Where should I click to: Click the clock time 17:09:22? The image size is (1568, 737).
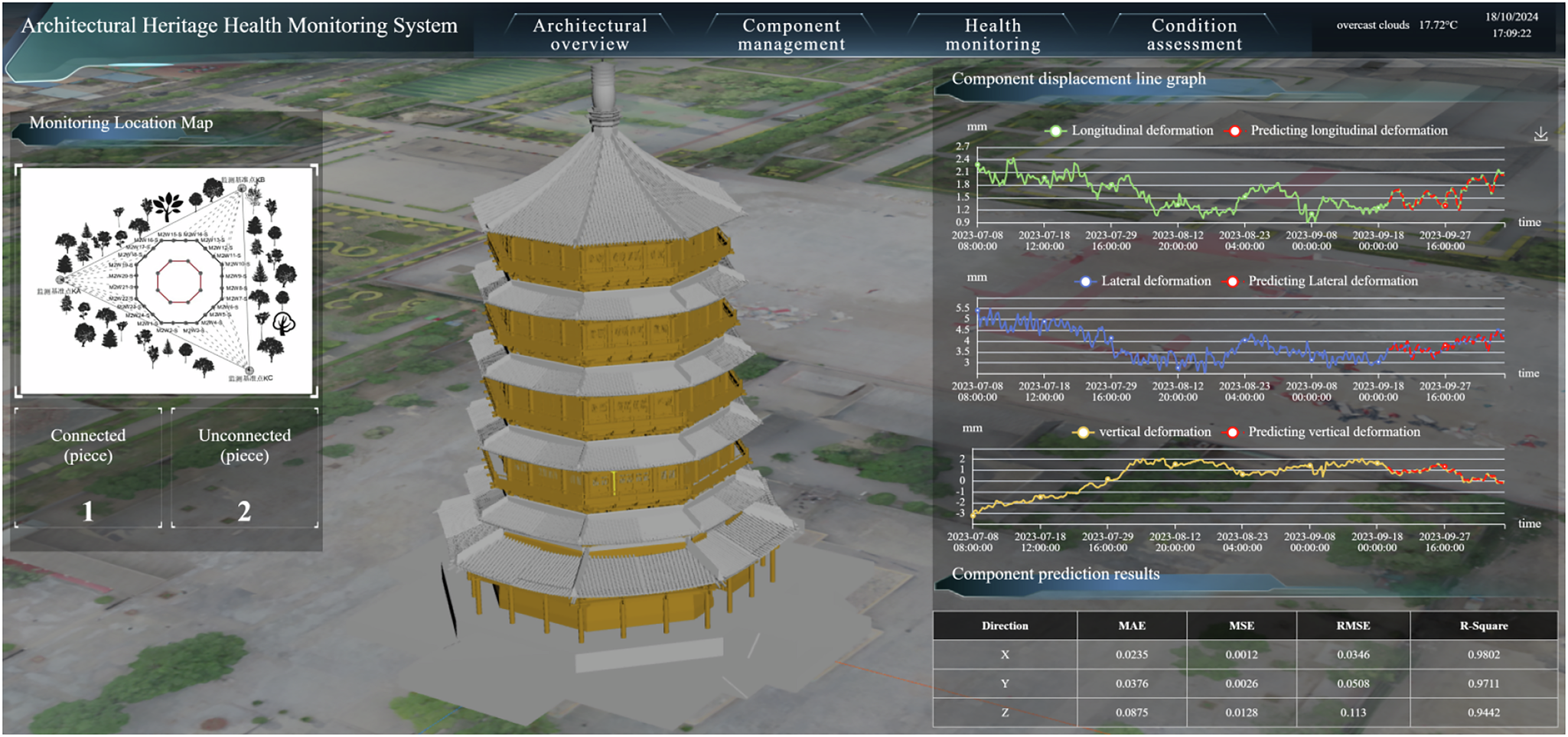pyautogui.click(x=1511, y=34)
